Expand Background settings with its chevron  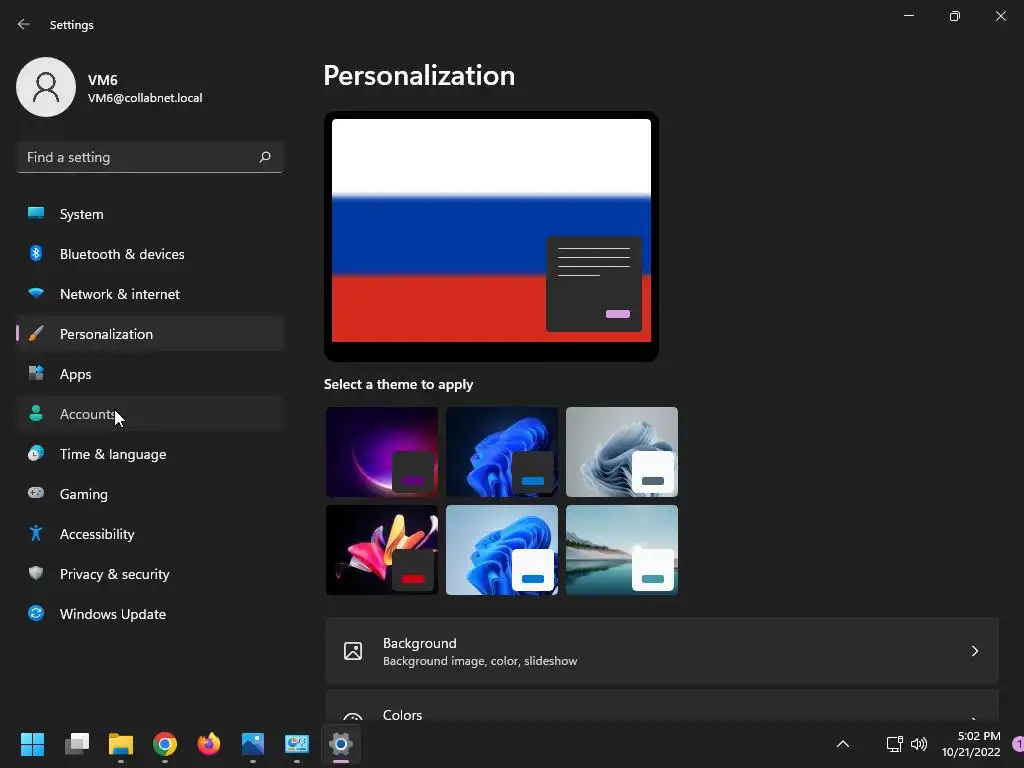(974, 651)
